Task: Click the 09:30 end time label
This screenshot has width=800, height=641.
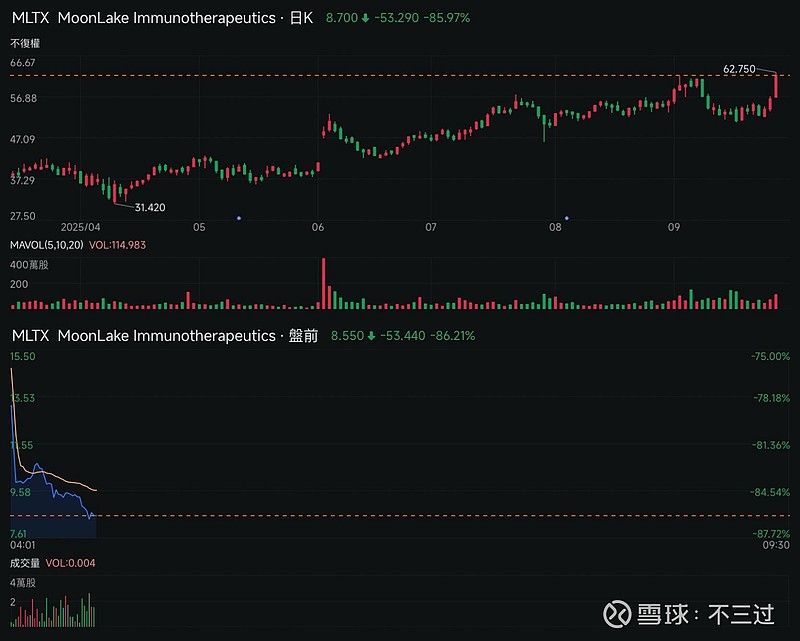Action: coord(776,545)
